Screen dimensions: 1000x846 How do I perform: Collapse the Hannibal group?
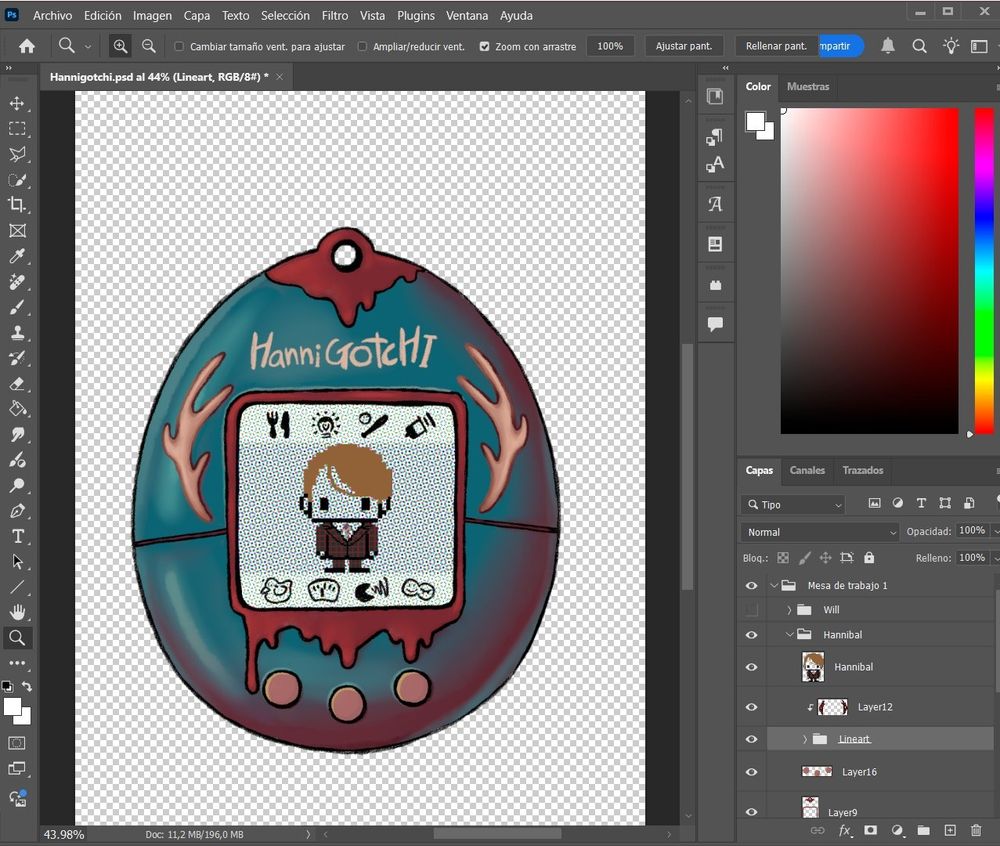(790, 634)
